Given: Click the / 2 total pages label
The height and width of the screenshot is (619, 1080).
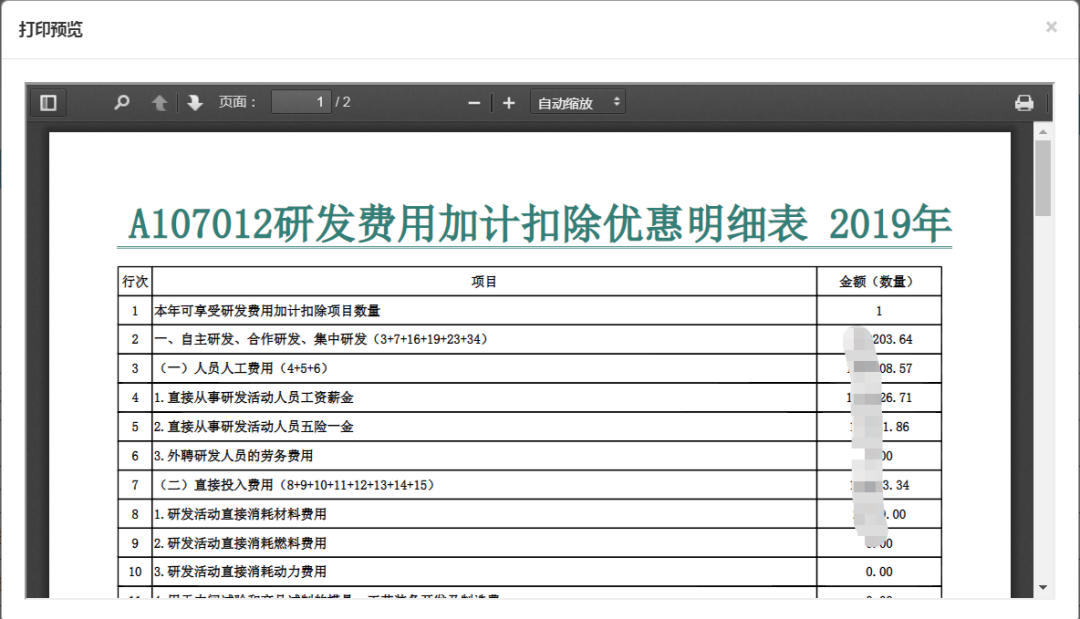Looking at the screenshot, I should [343, 103].
